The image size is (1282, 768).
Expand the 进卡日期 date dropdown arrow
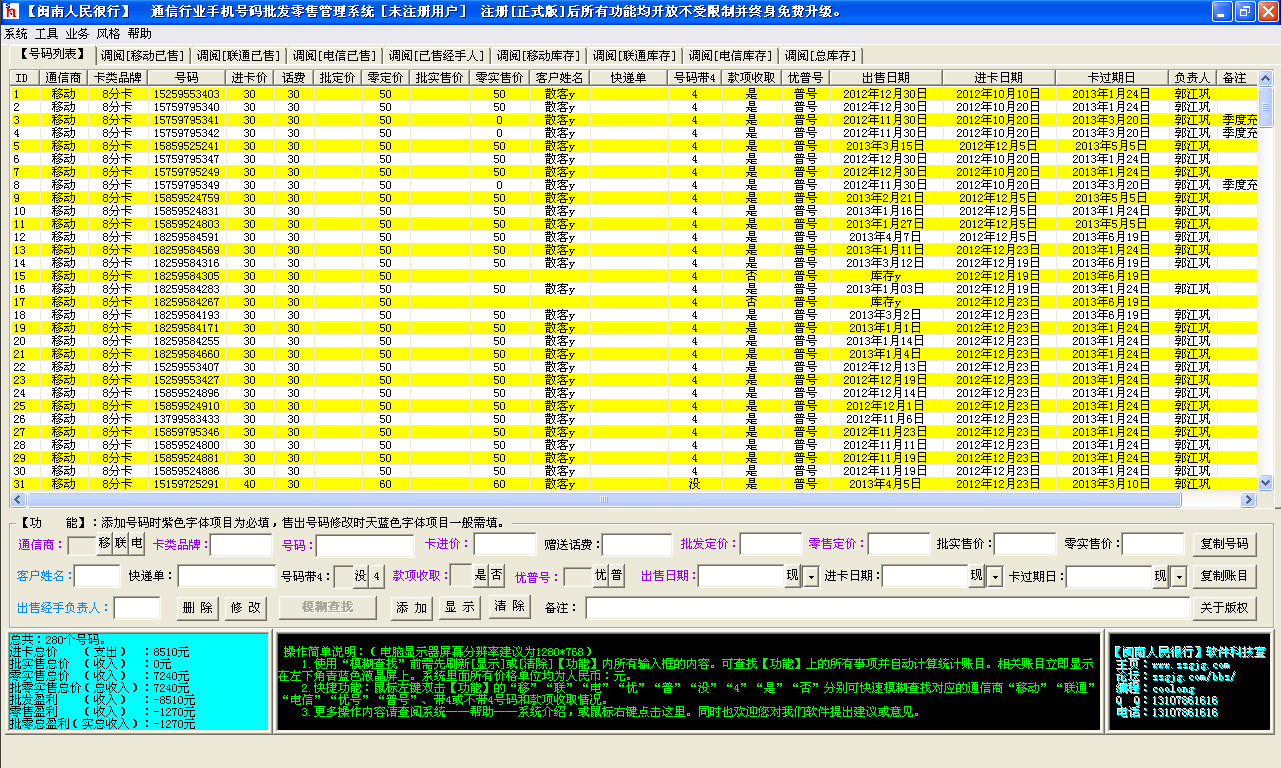tap(995, 577)
